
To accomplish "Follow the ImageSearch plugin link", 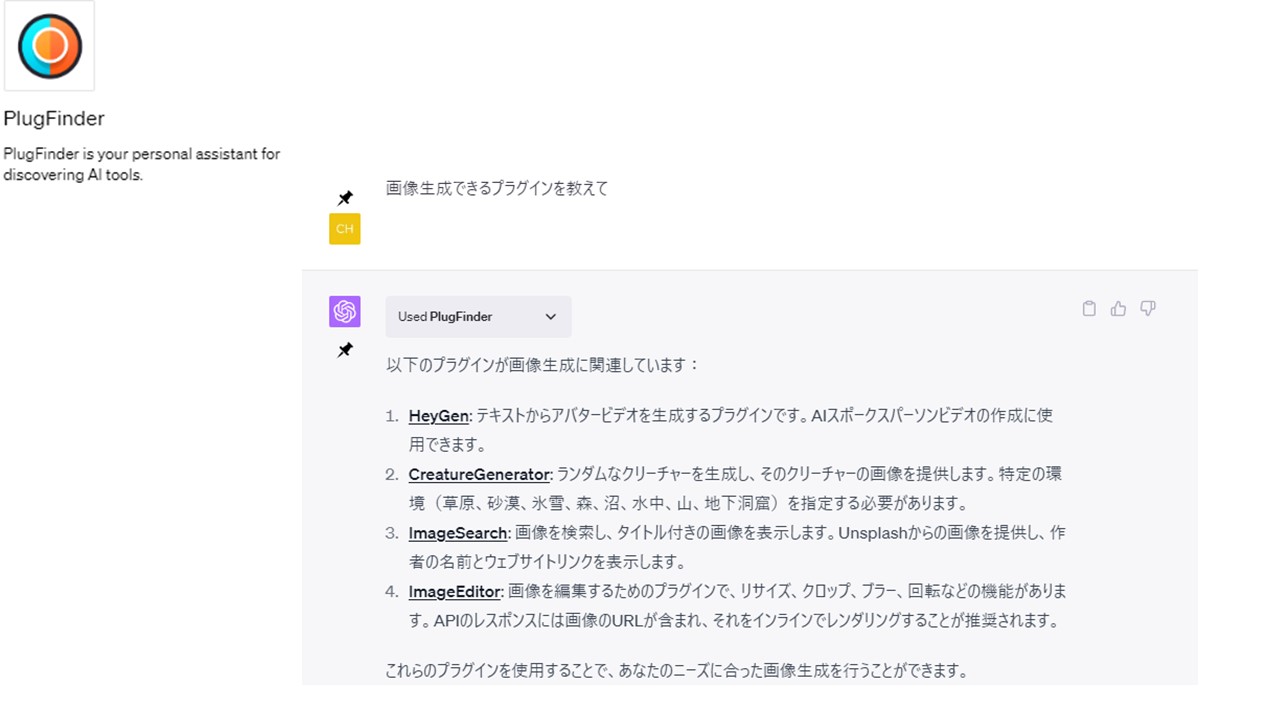I will coord(457,533).
